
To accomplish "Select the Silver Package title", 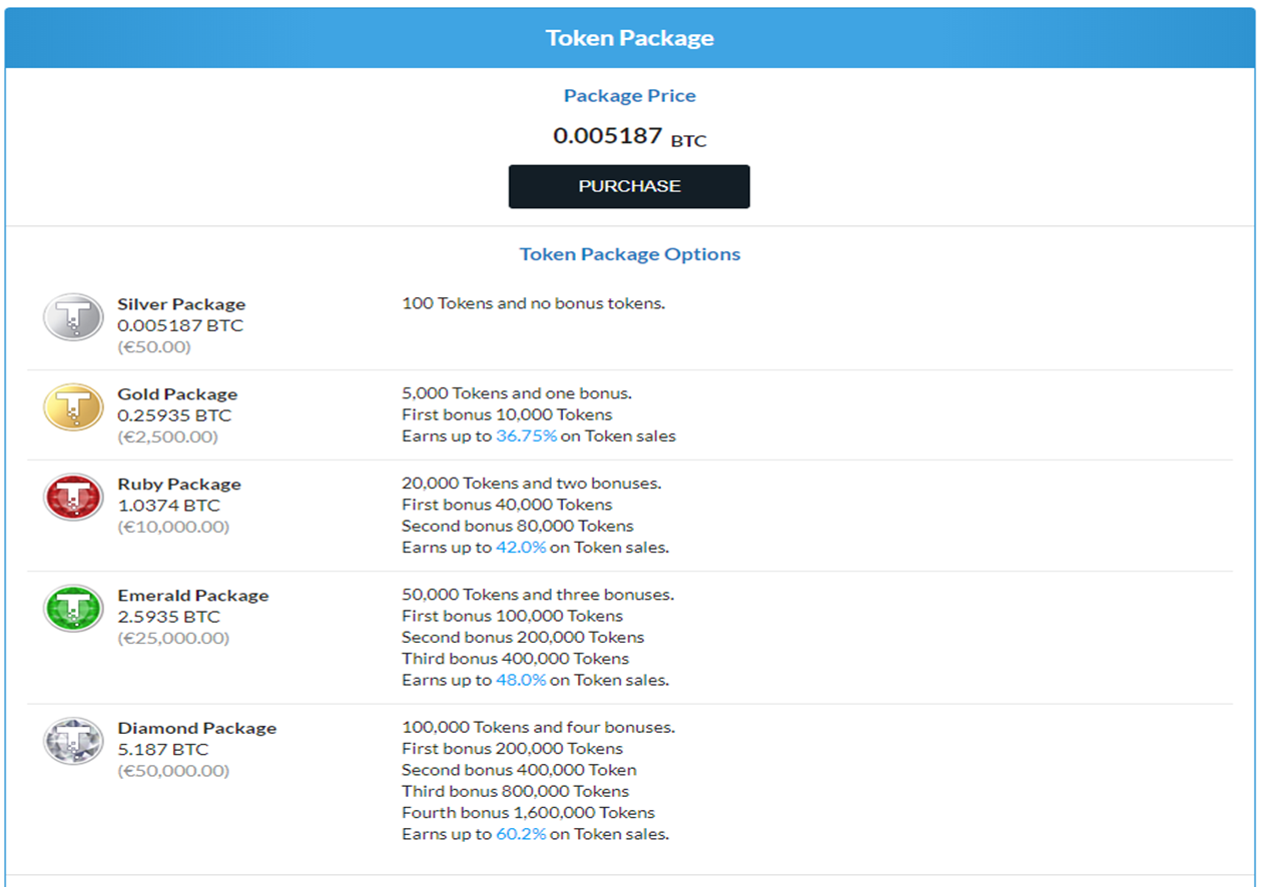I will 181,304.
